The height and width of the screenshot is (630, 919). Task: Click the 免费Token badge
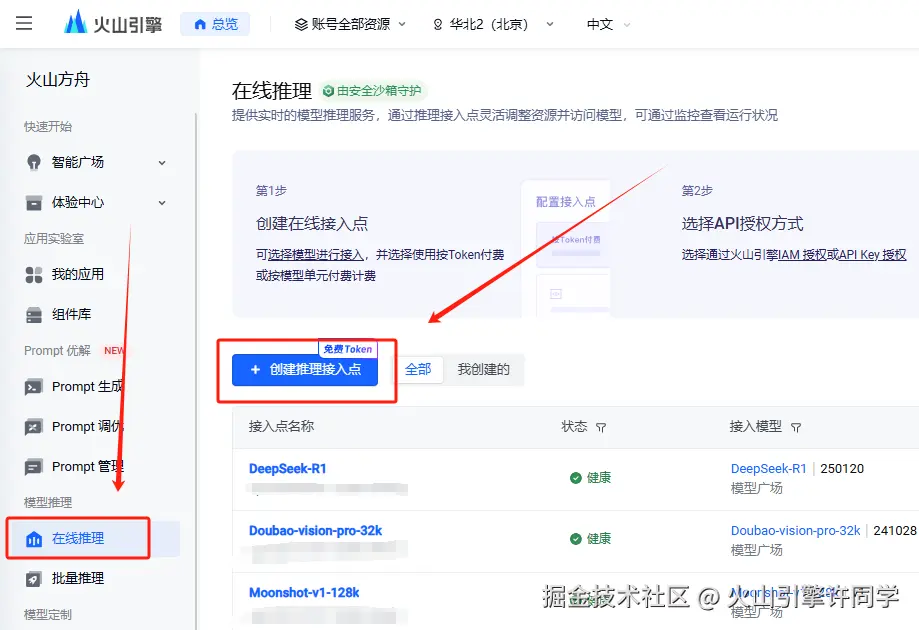click(x=348, y=349)
